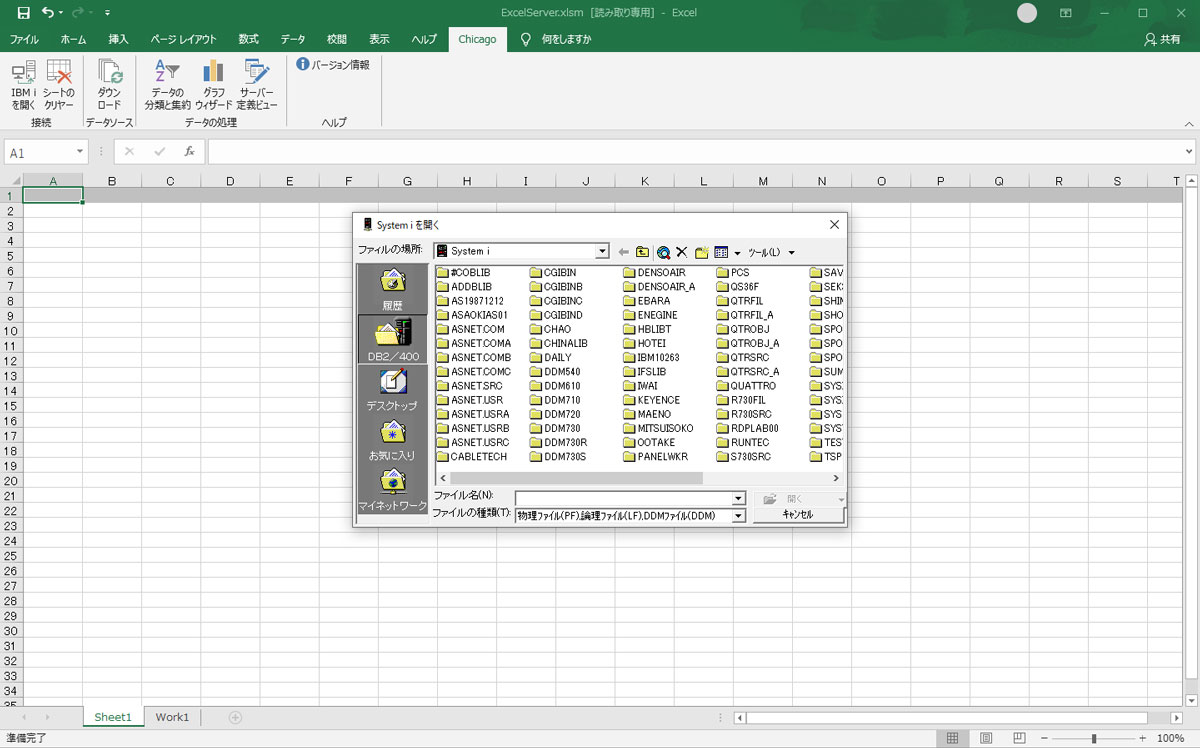The width and height of the screenshot is (1200, 748).
Task: Open サーバー定義ビュー
Action: [258, 84]
